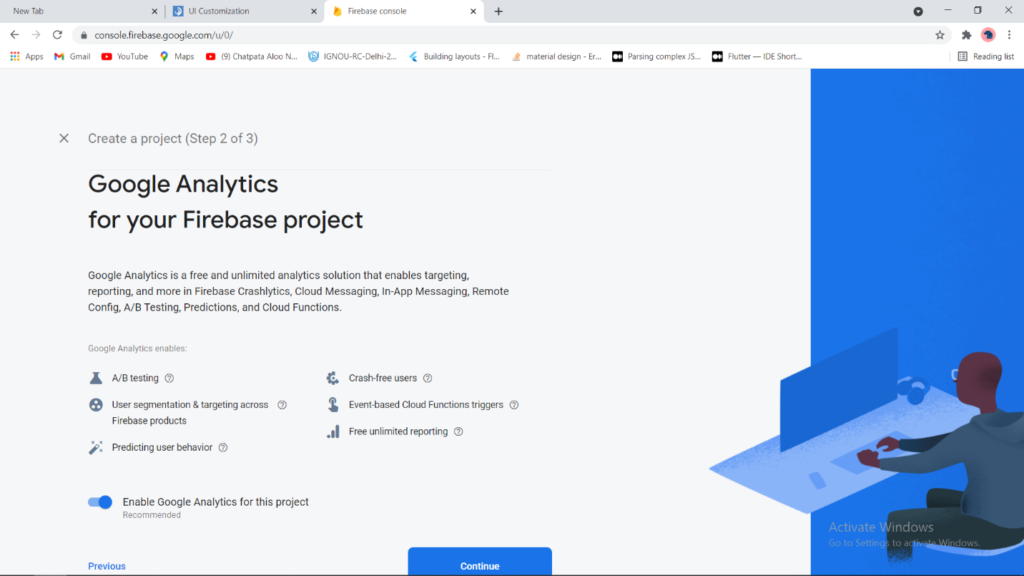Viewport: 1024px width, 576px height.
Task: Open the Chrome profile avatar
Action: (x=988, y=35)
